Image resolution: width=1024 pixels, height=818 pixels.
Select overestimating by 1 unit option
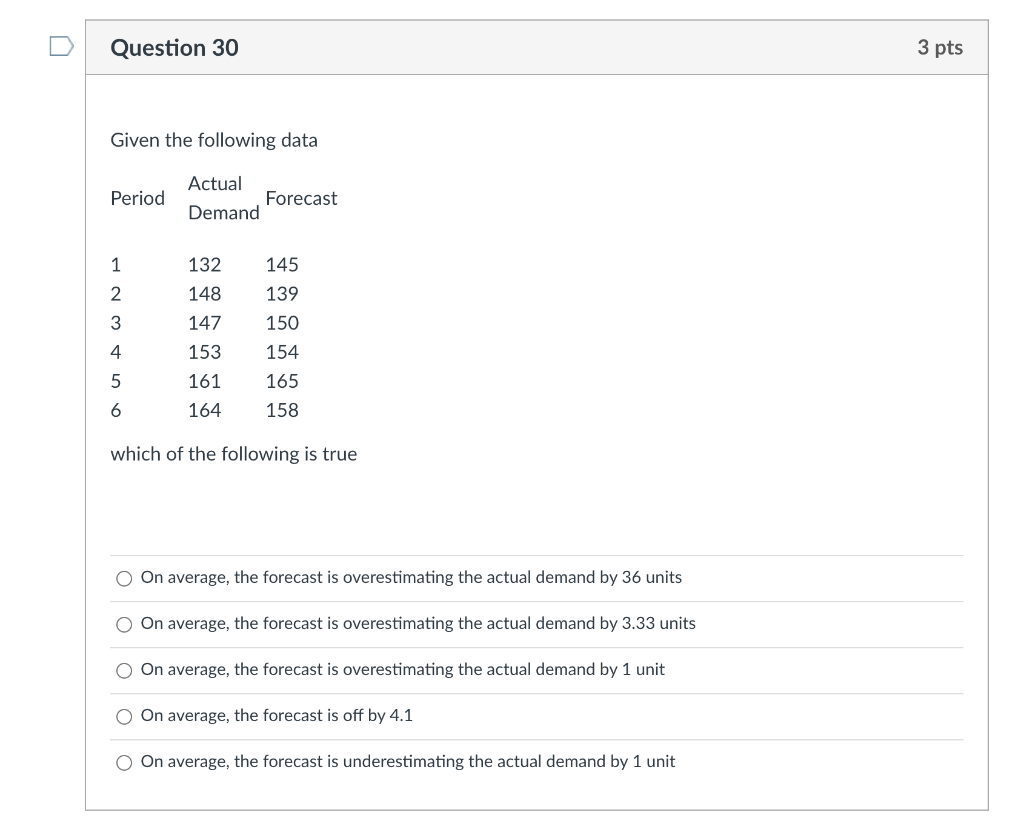123,670
